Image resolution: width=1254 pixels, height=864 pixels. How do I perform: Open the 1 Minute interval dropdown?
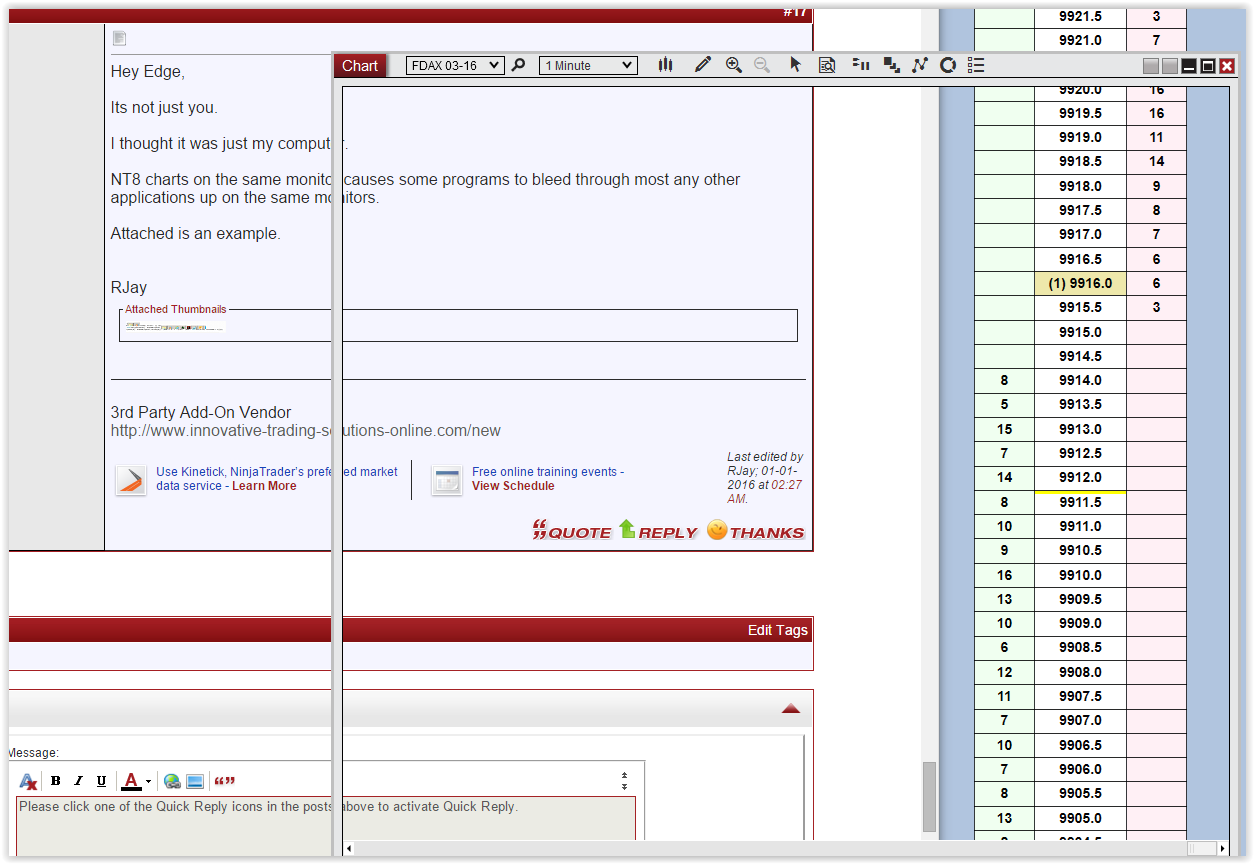pos(588,65)
